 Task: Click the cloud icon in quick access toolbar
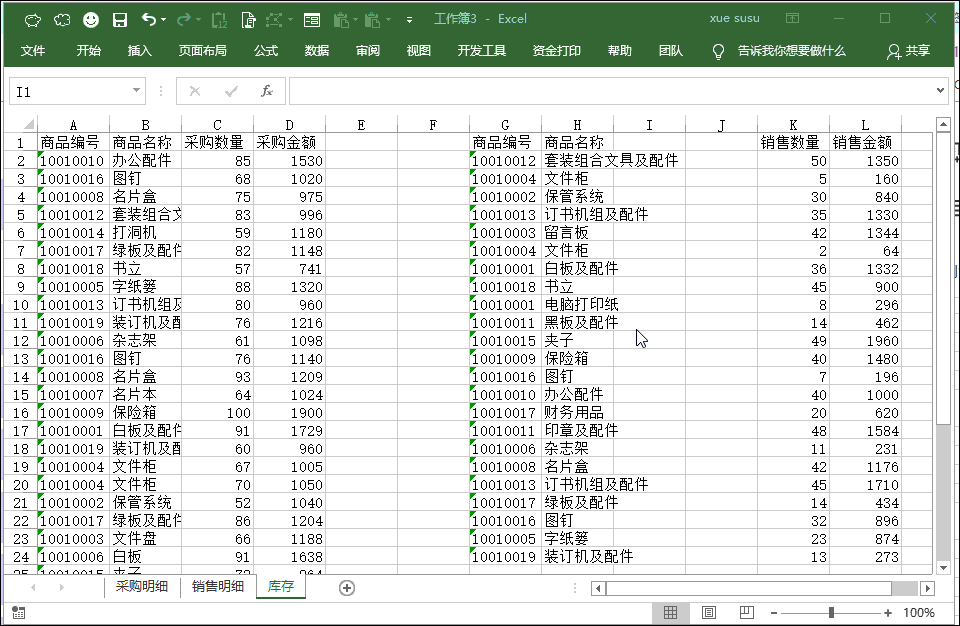(x=62, y=20)
